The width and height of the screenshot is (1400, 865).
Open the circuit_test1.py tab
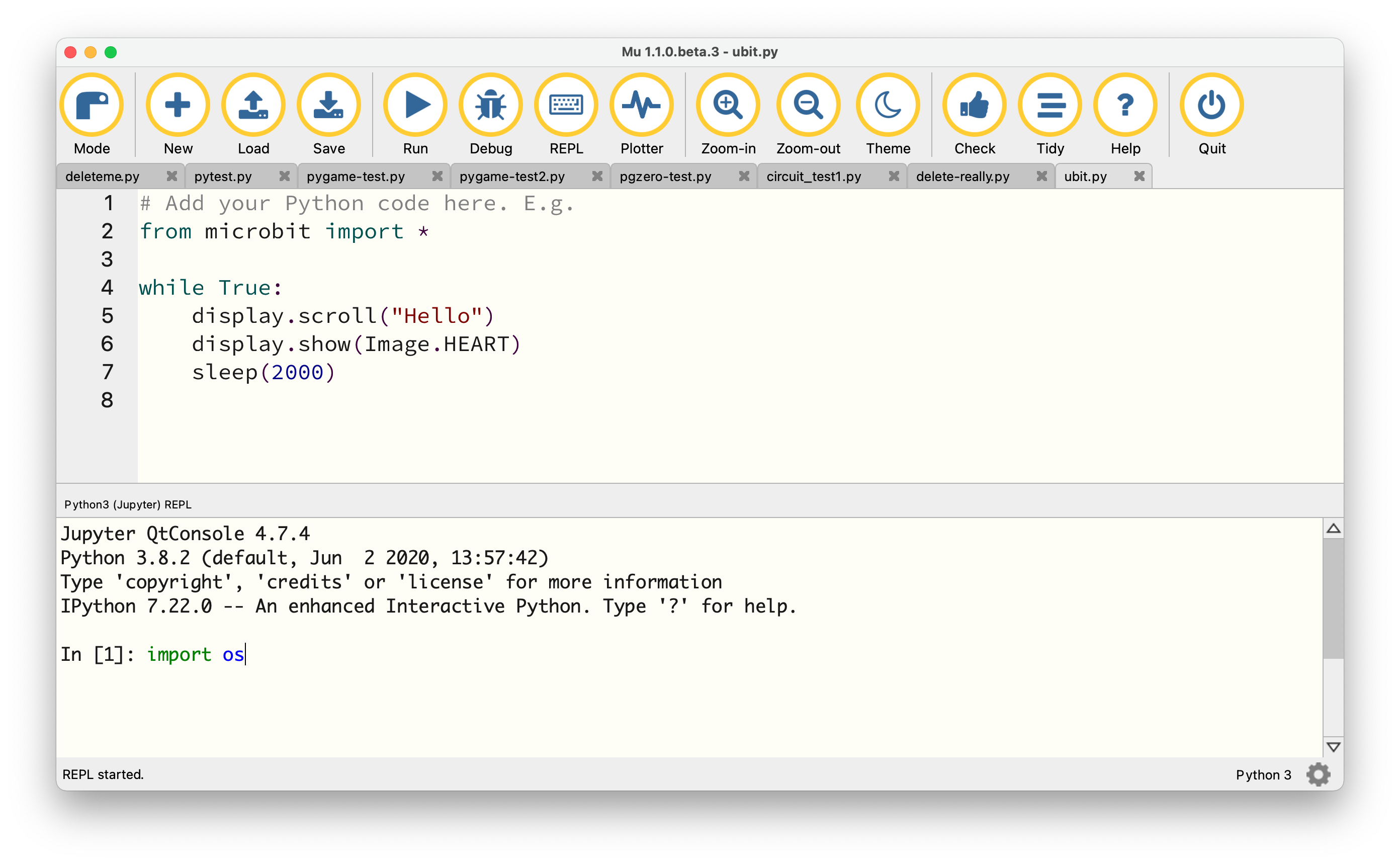pyautogui.click(x=814, y=176)
